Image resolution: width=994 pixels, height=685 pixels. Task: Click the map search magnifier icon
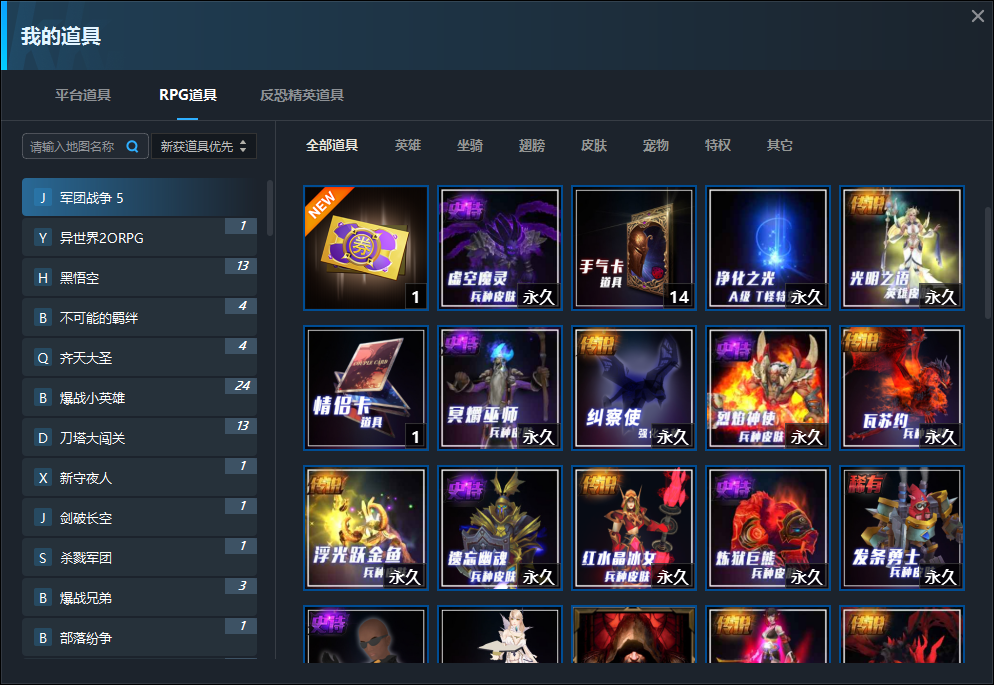point(132,146)
